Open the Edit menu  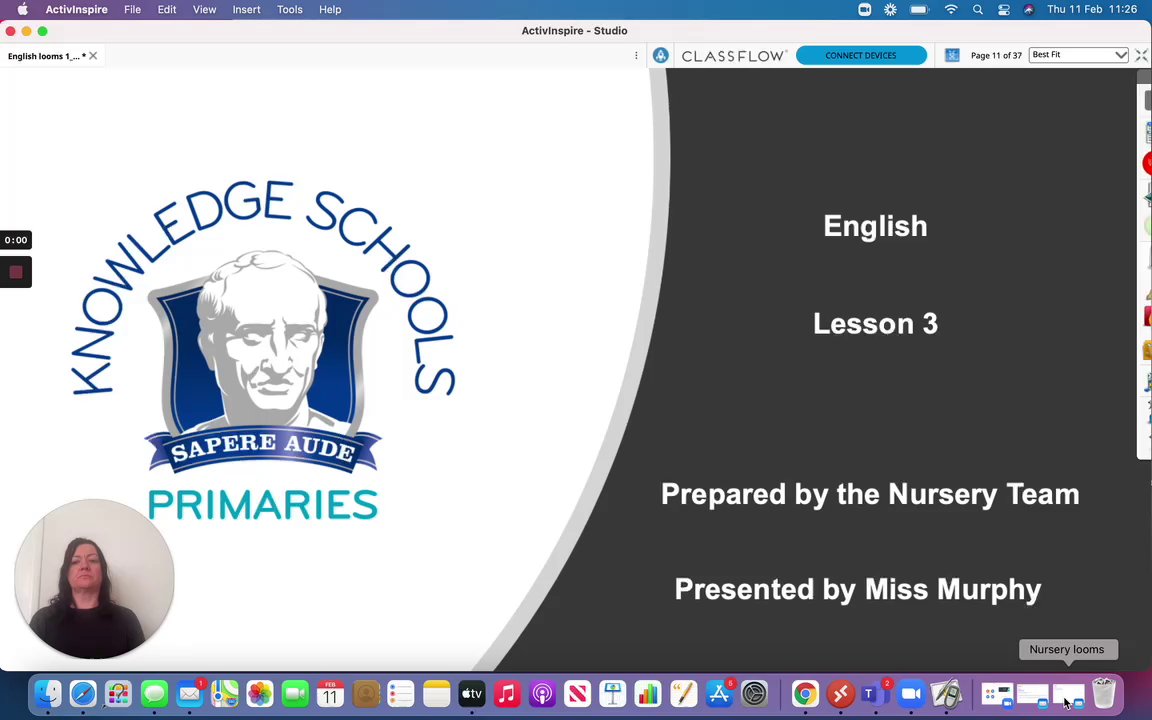click(x=167, y=10)
